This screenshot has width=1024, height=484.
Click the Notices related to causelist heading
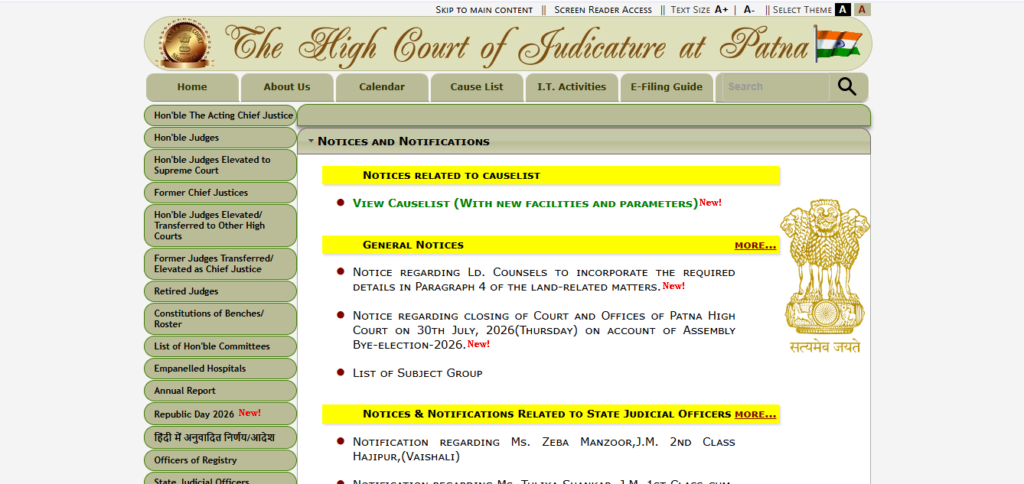click(451, 175)
